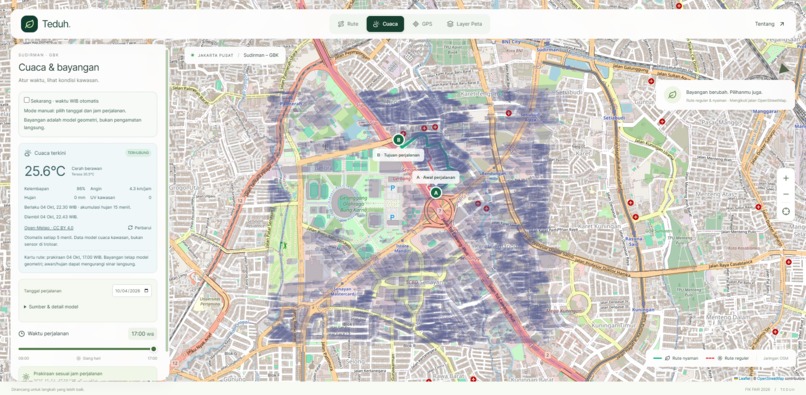Open the Layer Peta tab
This screenshot has height=395, width=806.
click(x=465, y=24)
